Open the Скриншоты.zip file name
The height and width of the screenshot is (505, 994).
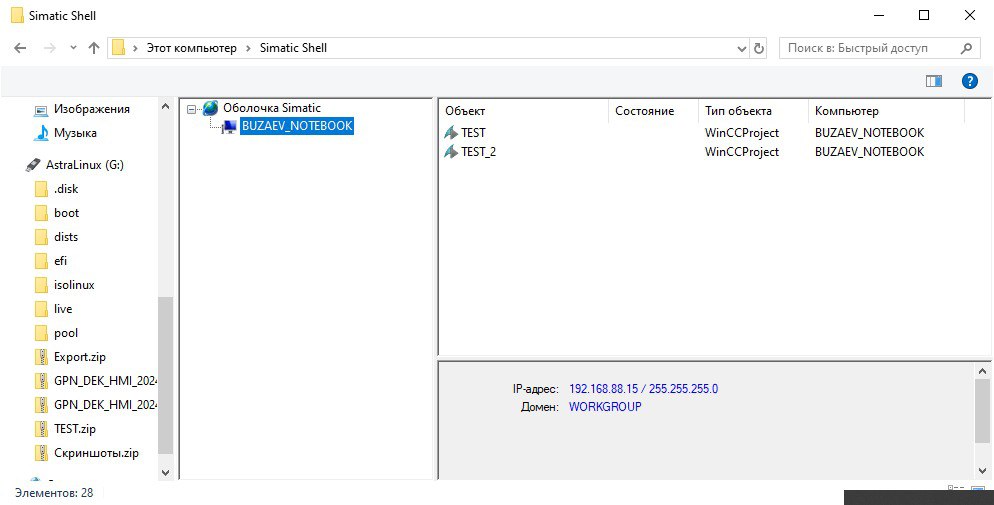tap(96, 453)
